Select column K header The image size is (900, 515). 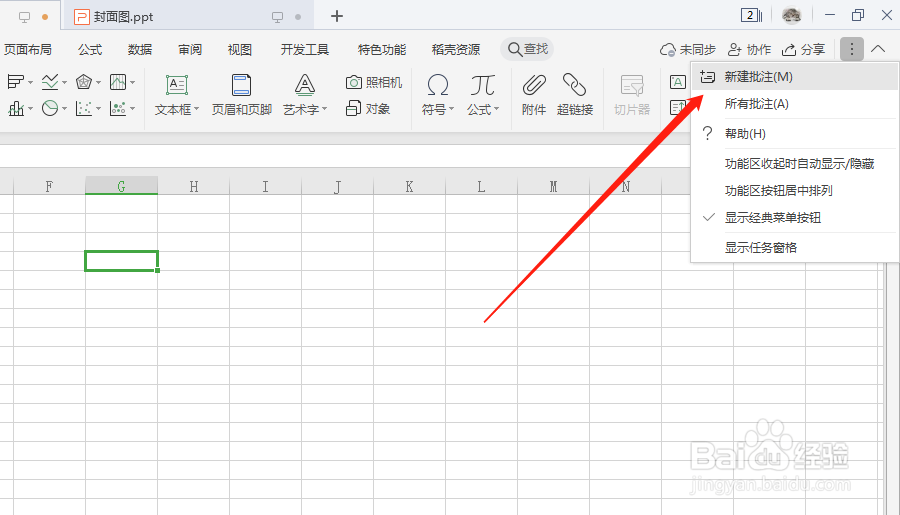click(x=409, y=186)
